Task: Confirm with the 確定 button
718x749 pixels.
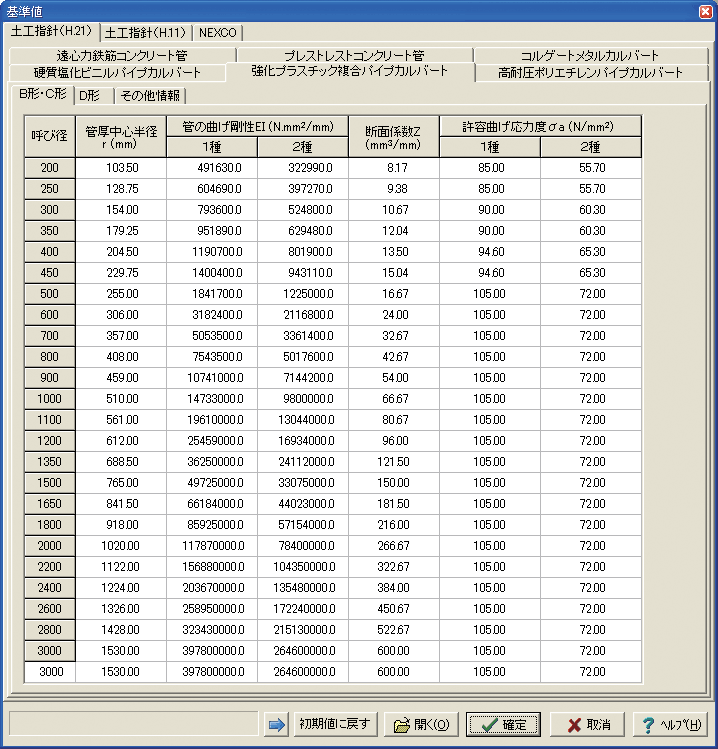Action: (504, 725)
